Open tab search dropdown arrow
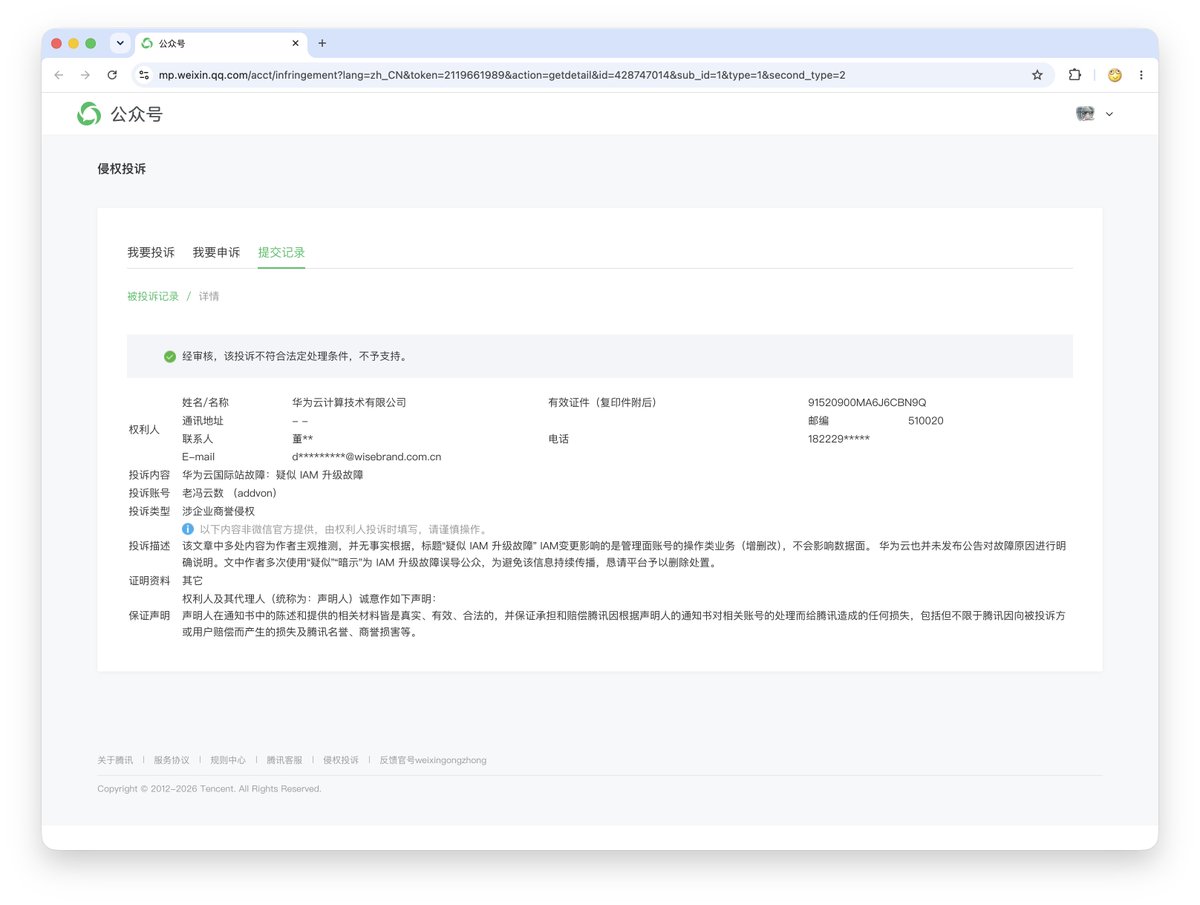Screen dimensions: 1200x905 [120, 43]
